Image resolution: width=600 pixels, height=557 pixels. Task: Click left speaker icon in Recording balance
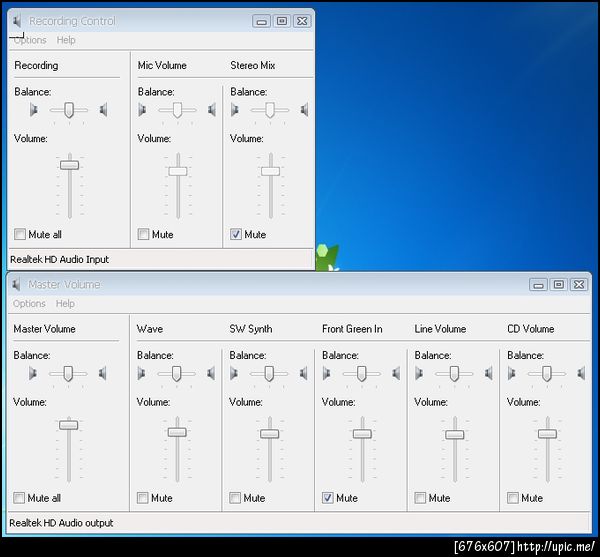pyautogui.click(x=34, y=110)
